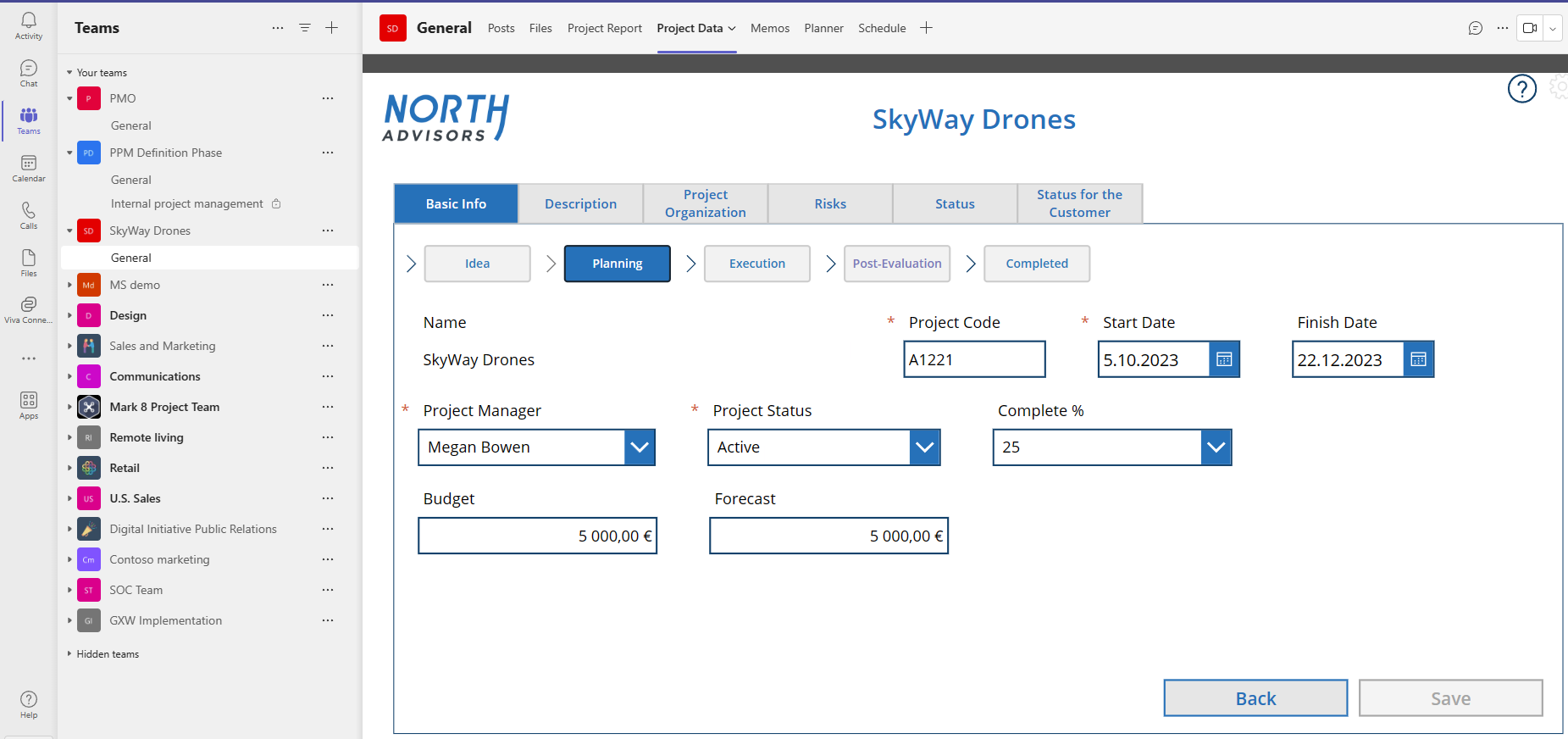Screen dimensions: 1568x739
Task: Switch to the Project Report tab
Action: pos(605,28)
